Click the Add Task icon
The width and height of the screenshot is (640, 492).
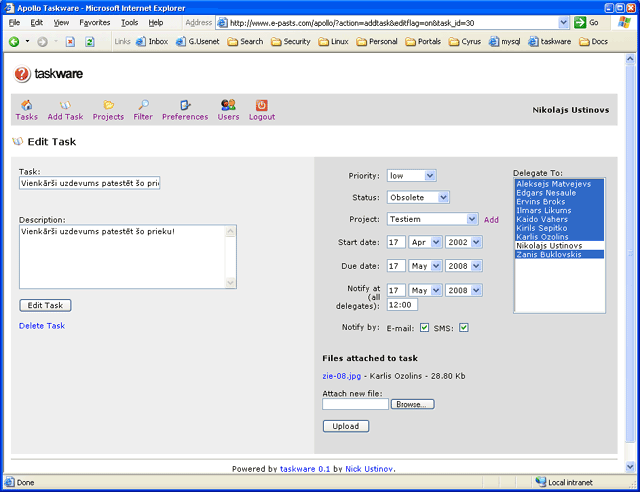pos(65,105)
